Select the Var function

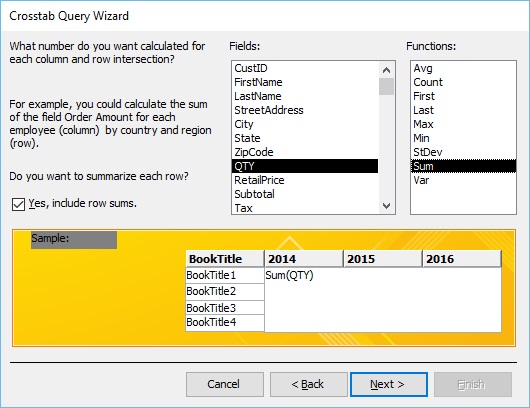tap(463, 180)
